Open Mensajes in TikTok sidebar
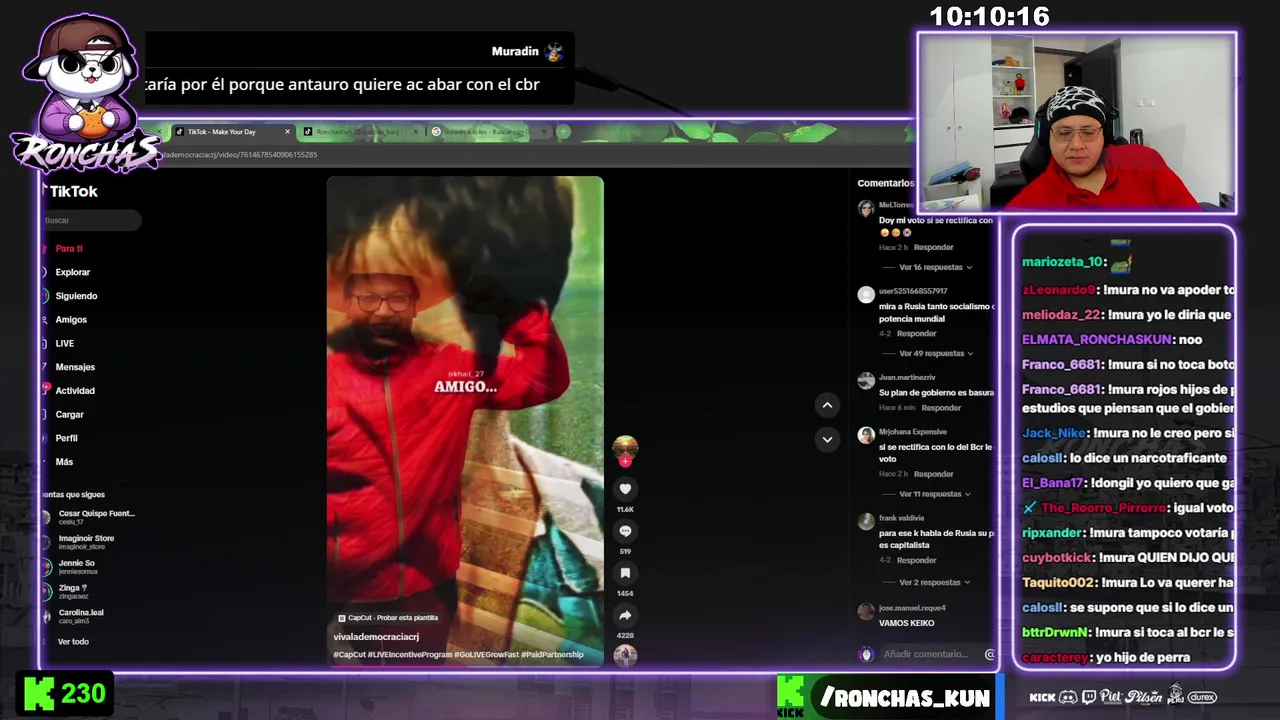 click(75, 367)
